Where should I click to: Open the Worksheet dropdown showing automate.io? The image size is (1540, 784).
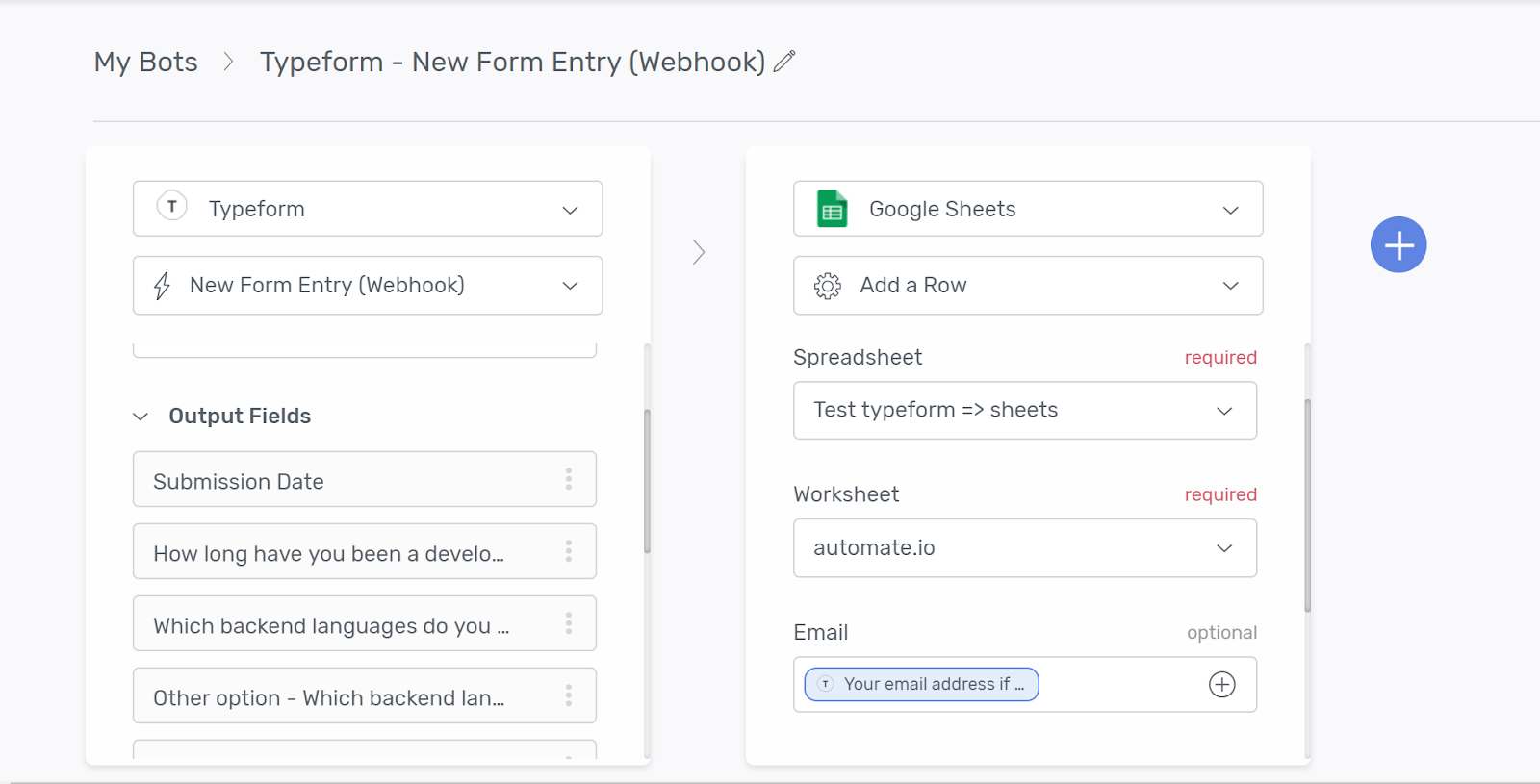tap(1025, 548)
